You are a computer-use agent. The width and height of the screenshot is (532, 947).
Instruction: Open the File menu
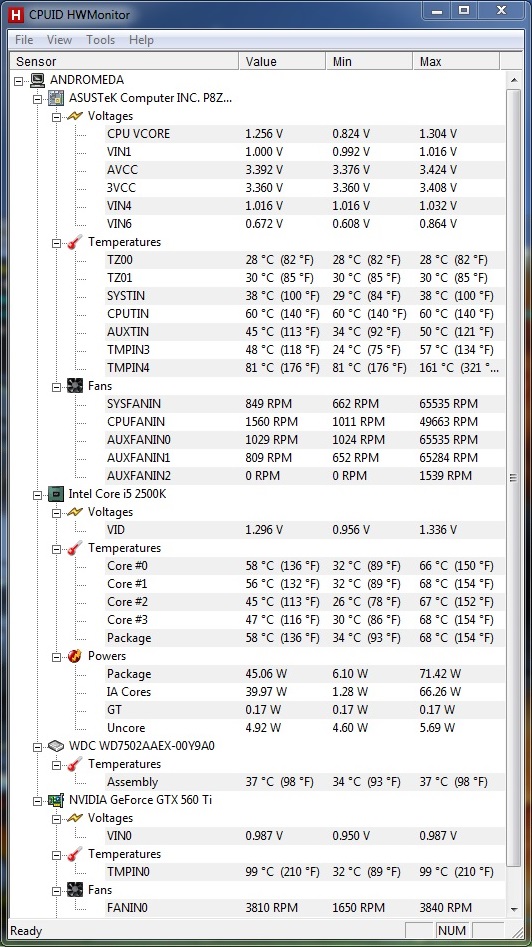pyautogui.click(x=24, y=40)
